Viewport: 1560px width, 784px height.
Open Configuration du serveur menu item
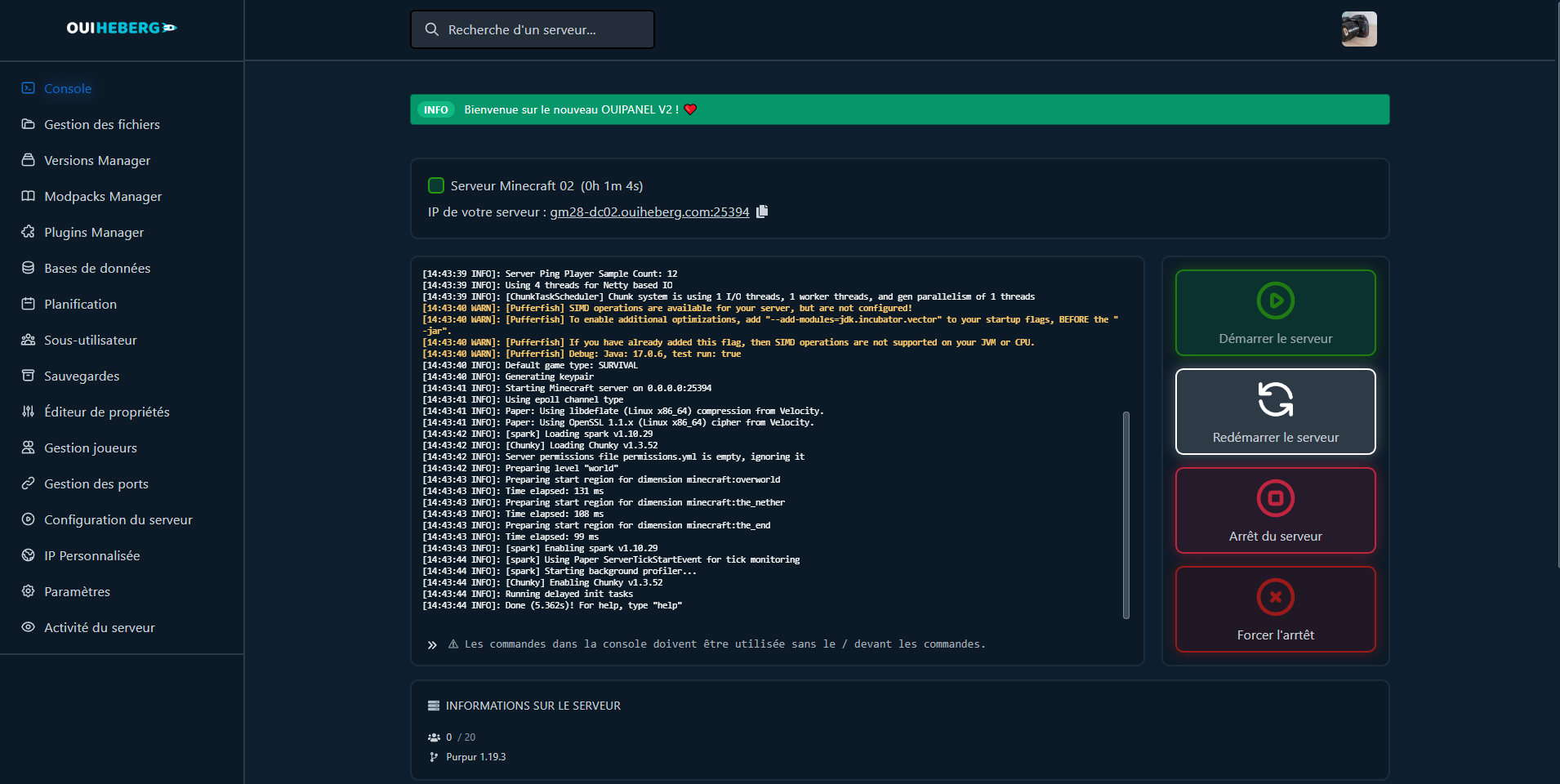tap(118, 519)
